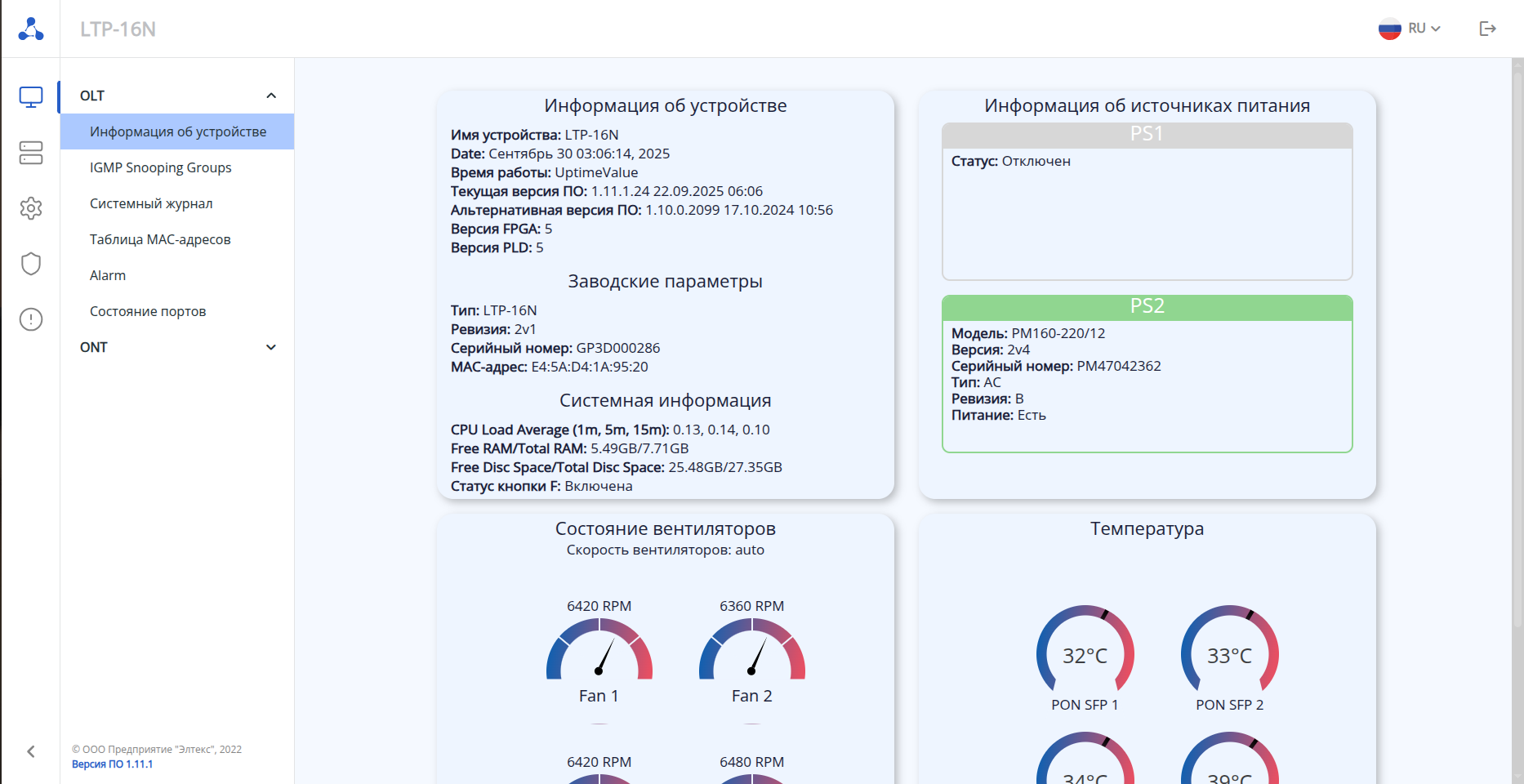The width and height of the screenshot is (1524, 784).
Task: Click the 6420 RPM reading above Fan 1
Action: click(599, 606)
